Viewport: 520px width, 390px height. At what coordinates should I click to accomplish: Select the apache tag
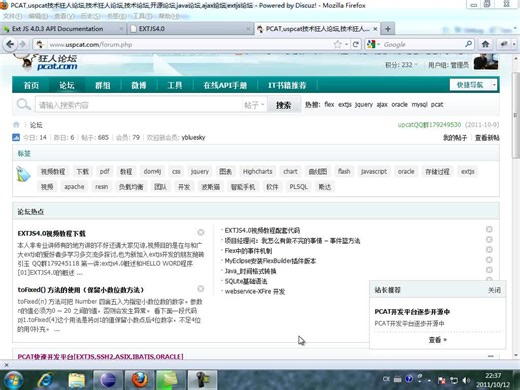(74, 187)
